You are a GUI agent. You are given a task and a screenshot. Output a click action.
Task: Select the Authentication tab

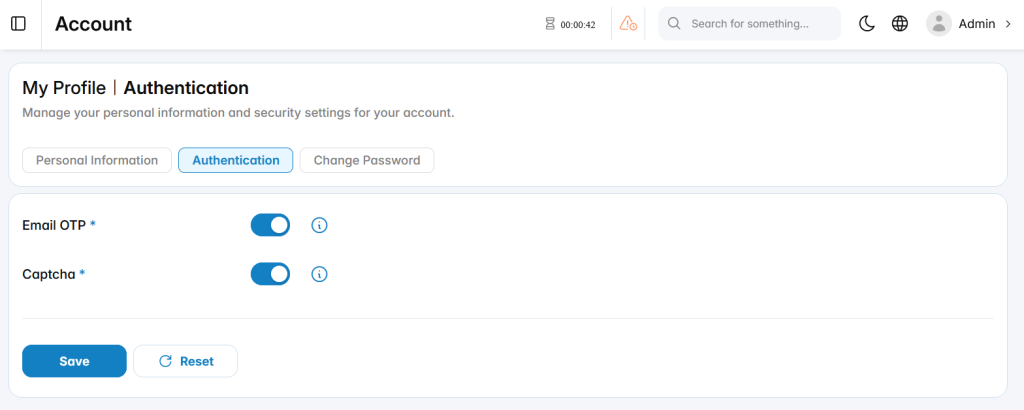click(236, 160)
